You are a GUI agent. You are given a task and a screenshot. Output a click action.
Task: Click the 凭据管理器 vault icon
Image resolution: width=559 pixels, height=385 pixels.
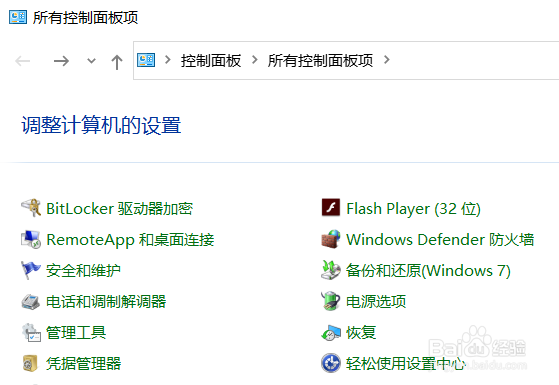pyautogui.click(x=31, y=364)
